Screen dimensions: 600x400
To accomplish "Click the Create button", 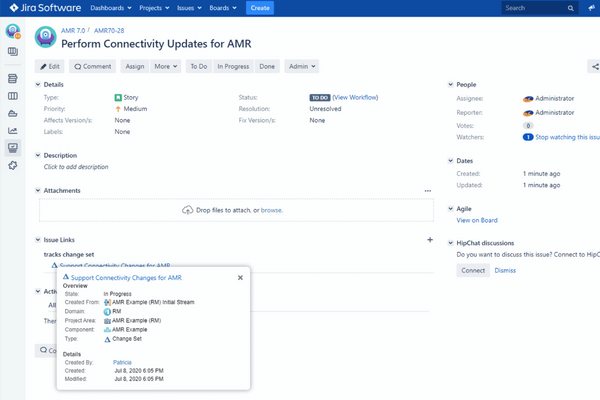I will point(260,8).
